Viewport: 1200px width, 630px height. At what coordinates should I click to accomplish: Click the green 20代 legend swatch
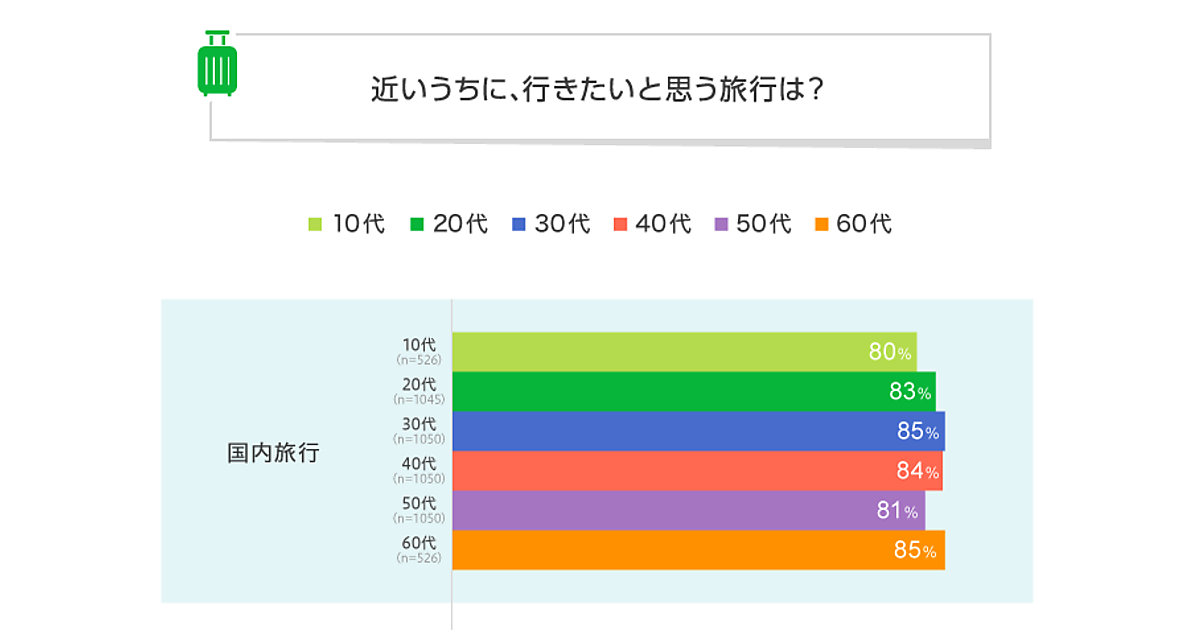coord(417,224)
